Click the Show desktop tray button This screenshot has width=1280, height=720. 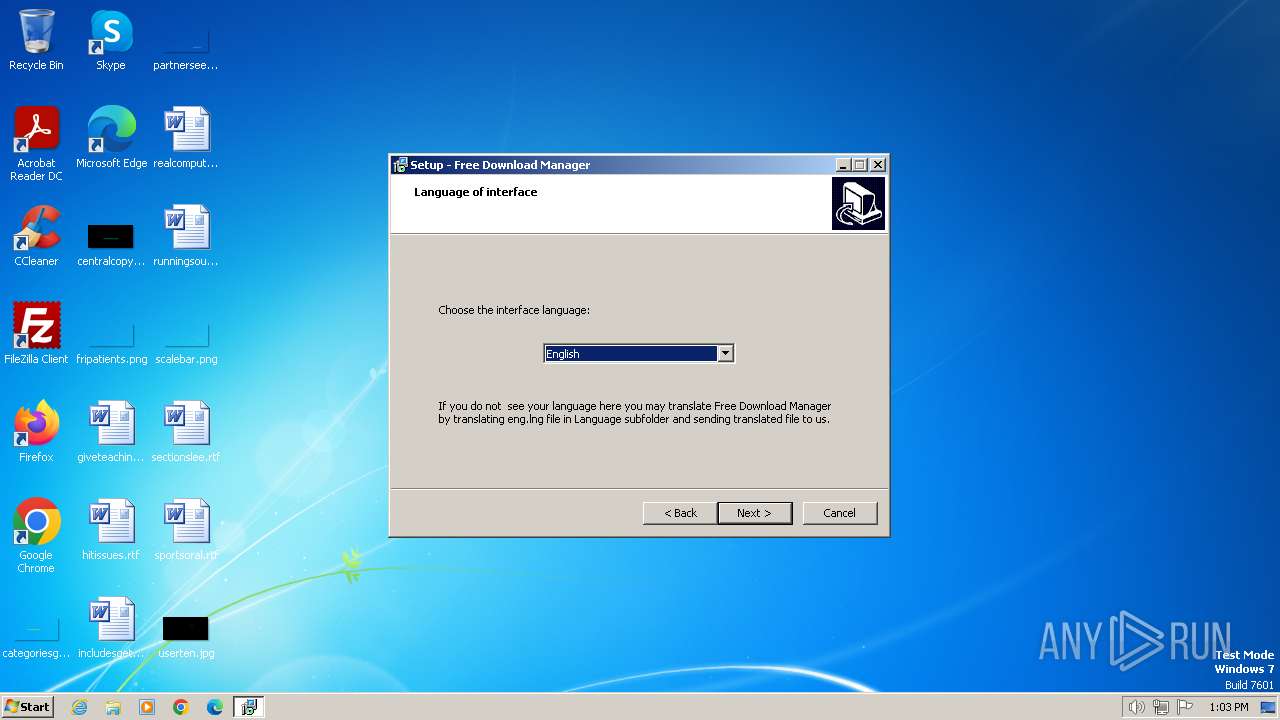click(1268, 707)
